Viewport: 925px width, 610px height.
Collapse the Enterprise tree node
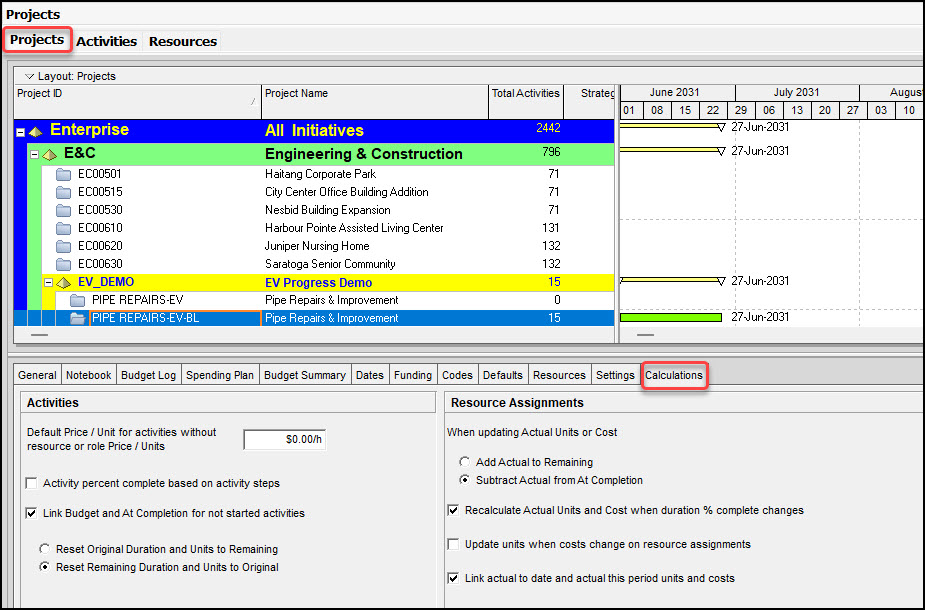(21, 131)
